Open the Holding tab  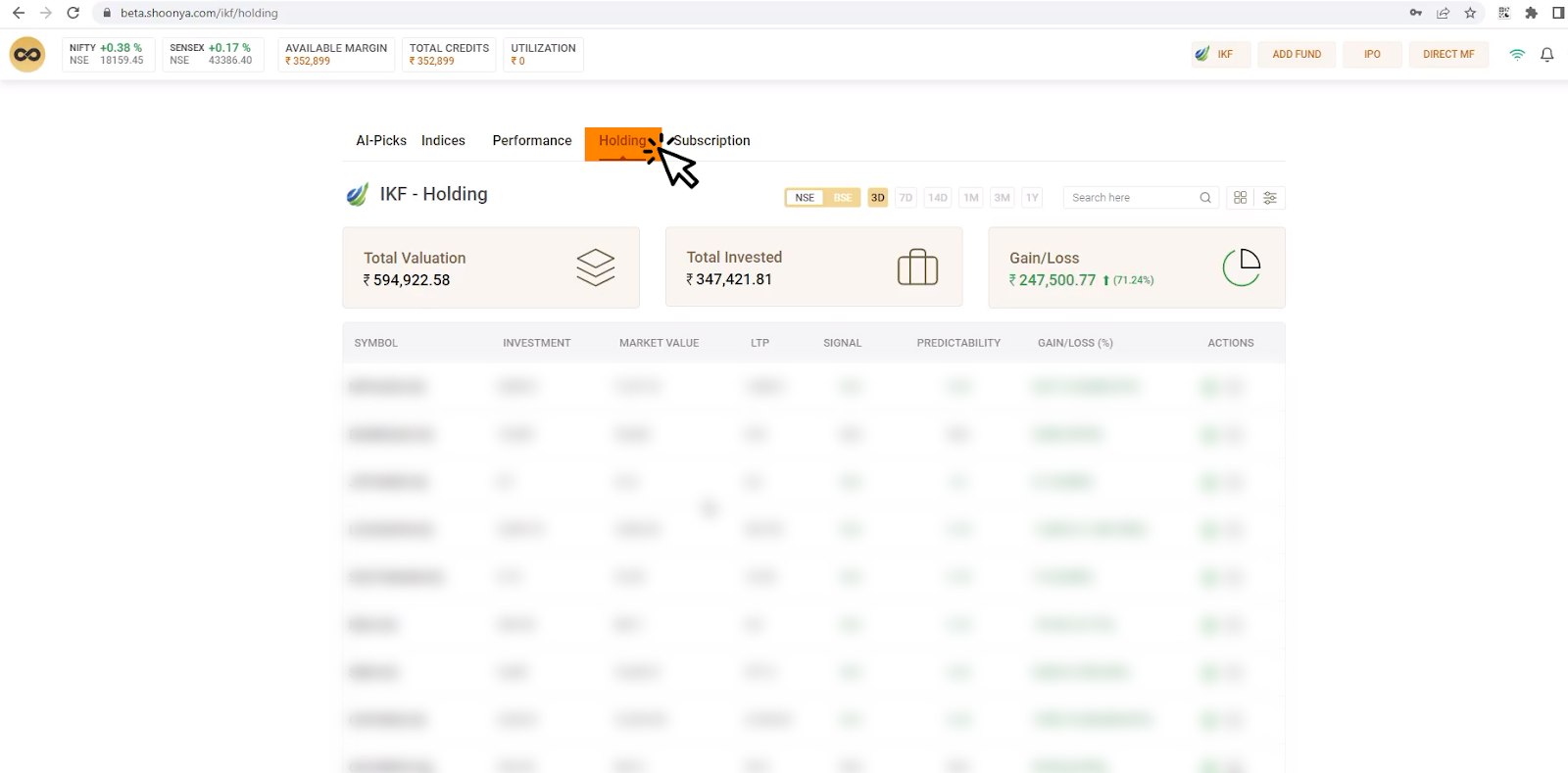(x=622, y=143)
